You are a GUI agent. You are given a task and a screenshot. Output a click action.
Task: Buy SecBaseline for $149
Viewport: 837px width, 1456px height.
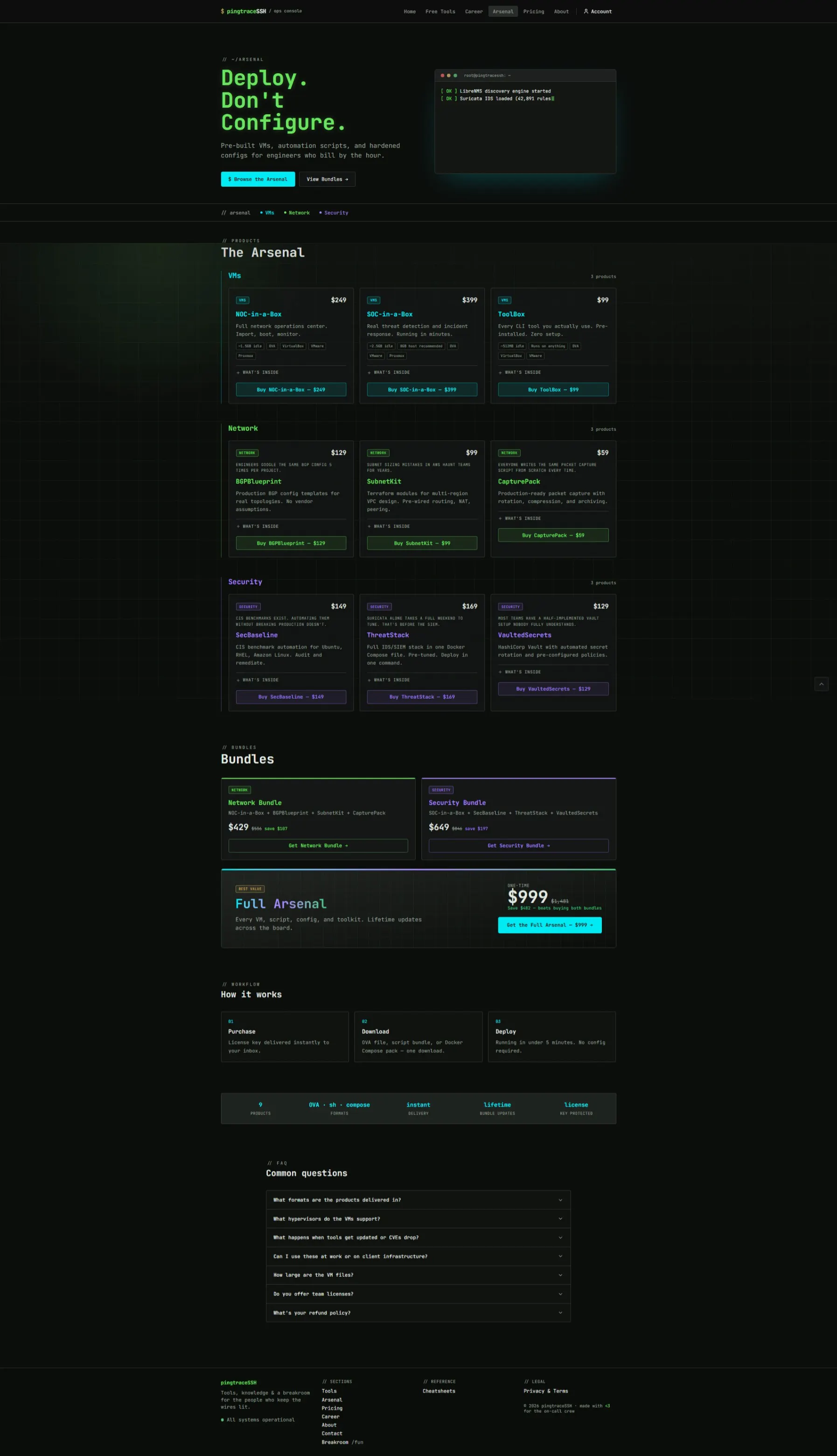291,697
